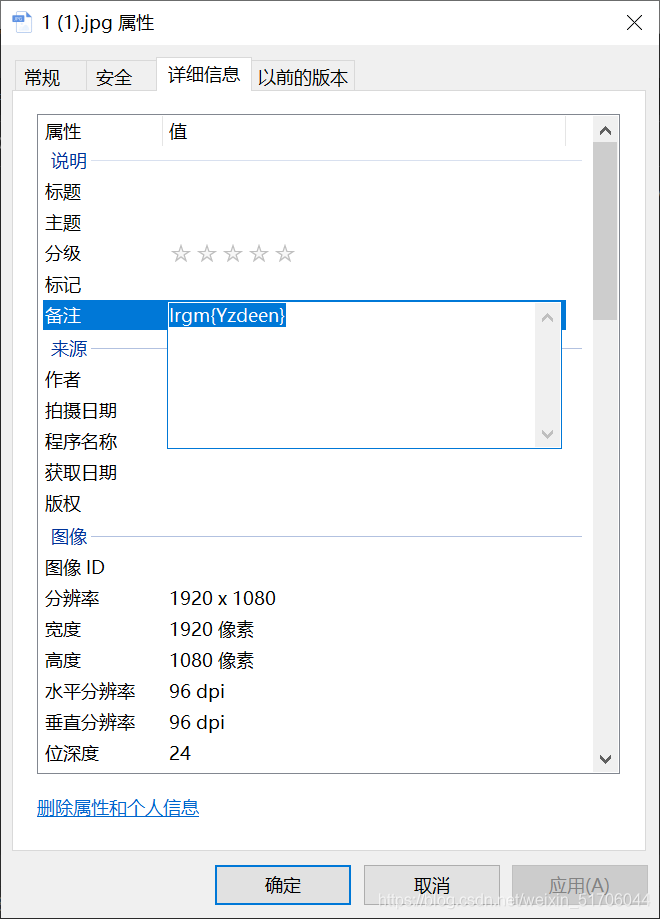The height and width of the screenshot is (919, 660).
Task: Click the 1920 像素 width value
Action: click(212, 629)
